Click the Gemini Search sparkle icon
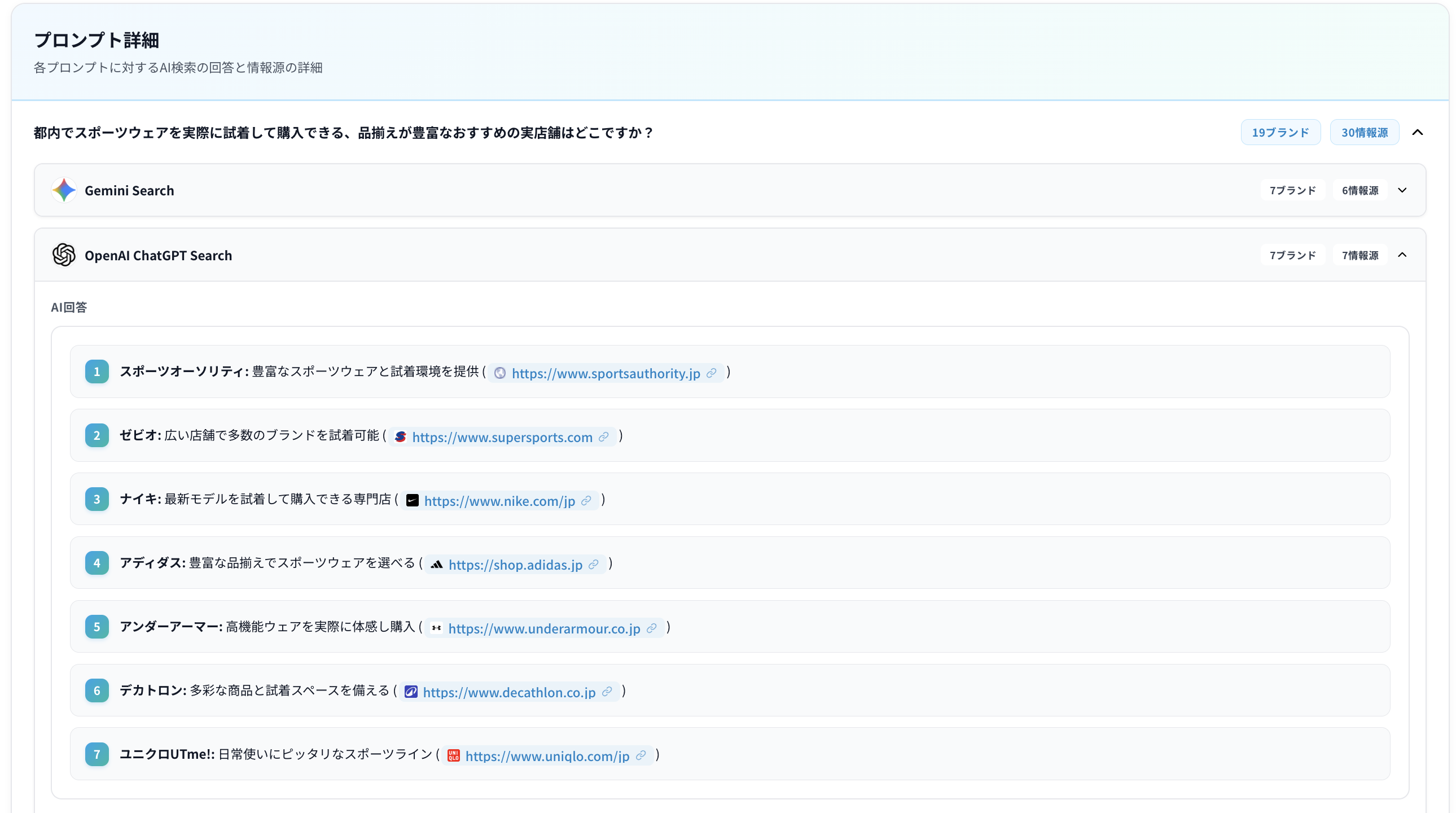This screenshot has height=813, width=1456. point(64,190)
